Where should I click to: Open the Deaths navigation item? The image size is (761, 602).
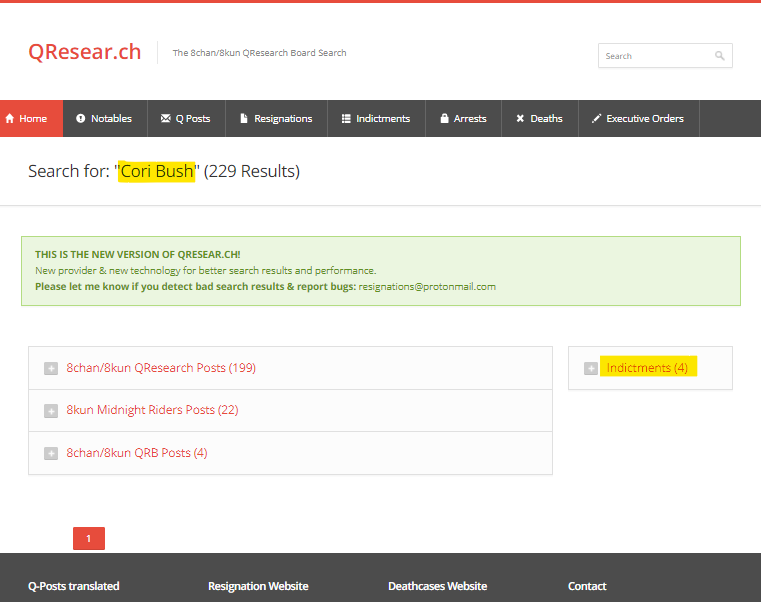point(540,118)
